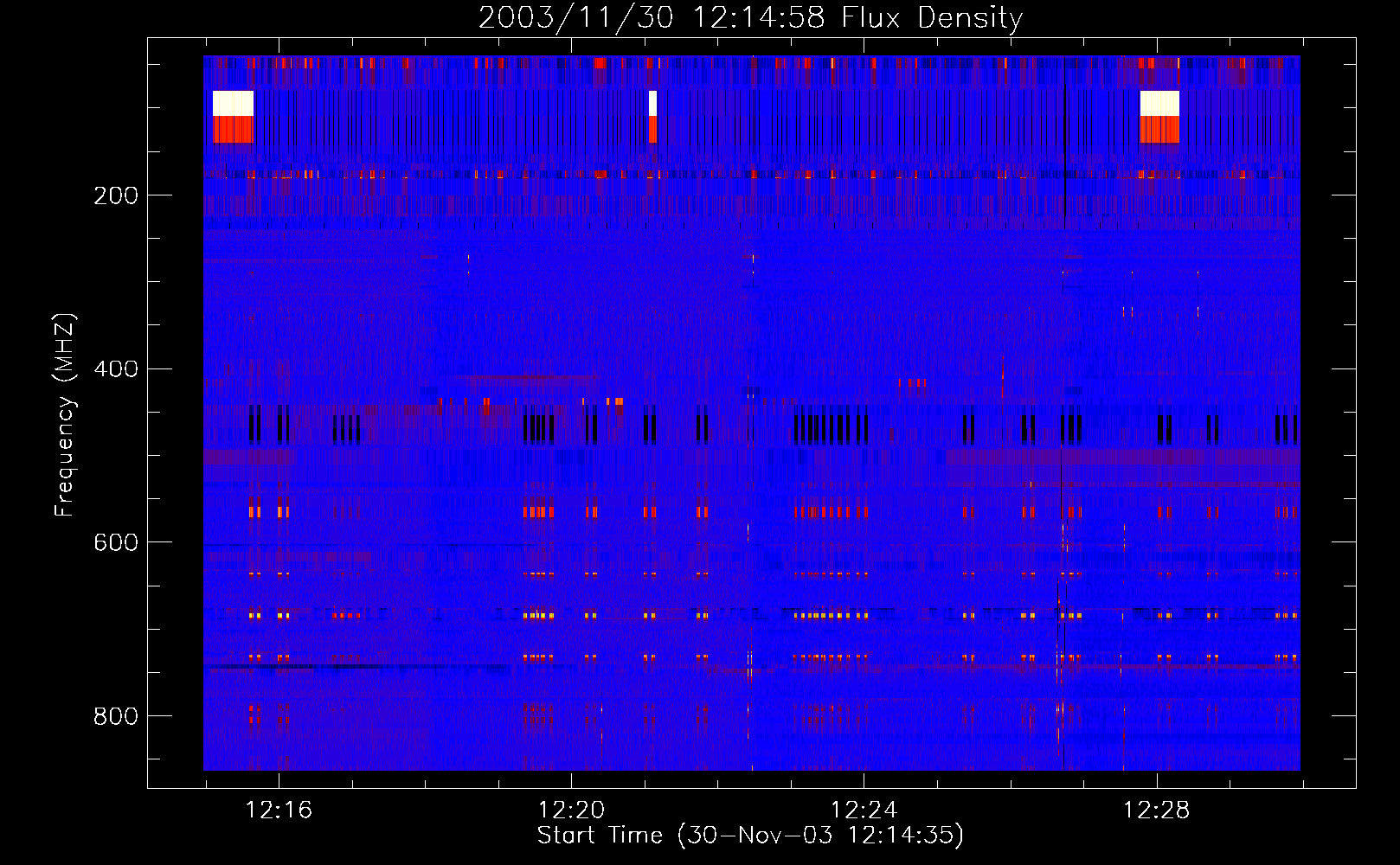This screenshot has height=865, width=1400.
Task: Click the narrow white burst near 12:21
Action: (x=652, y=104)
